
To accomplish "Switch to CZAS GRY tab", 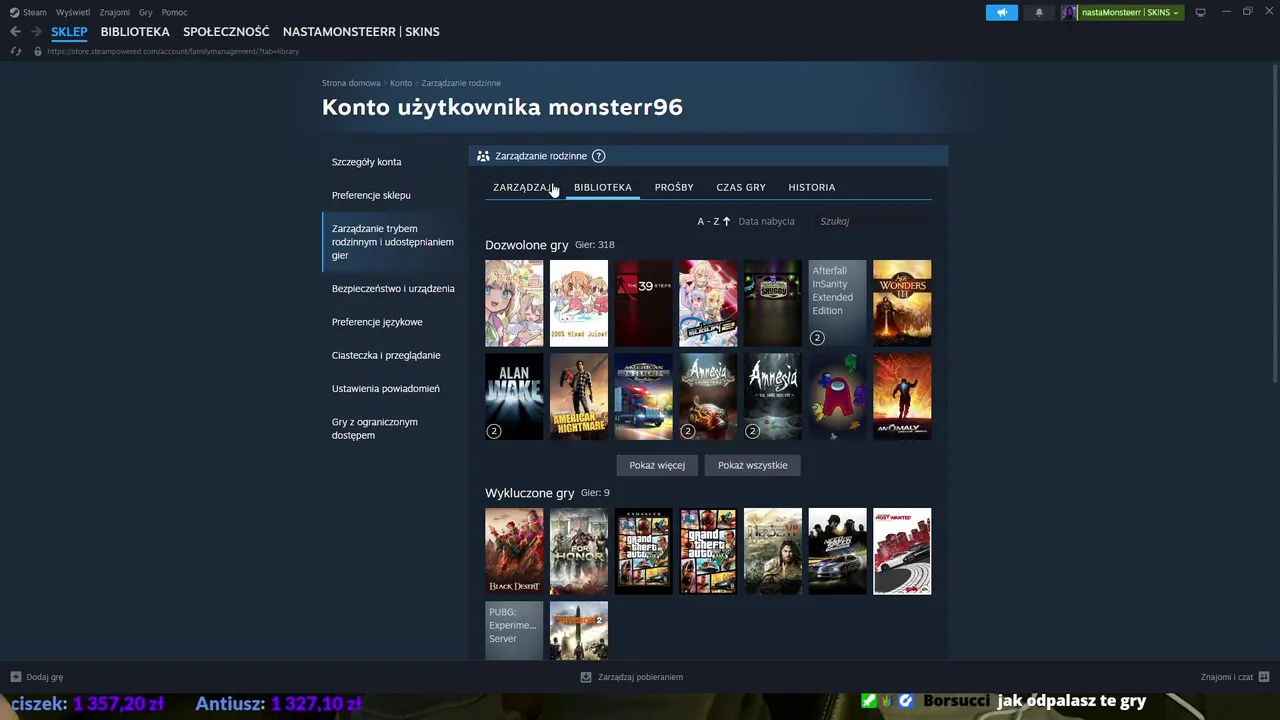I will (x=741, y=187).
